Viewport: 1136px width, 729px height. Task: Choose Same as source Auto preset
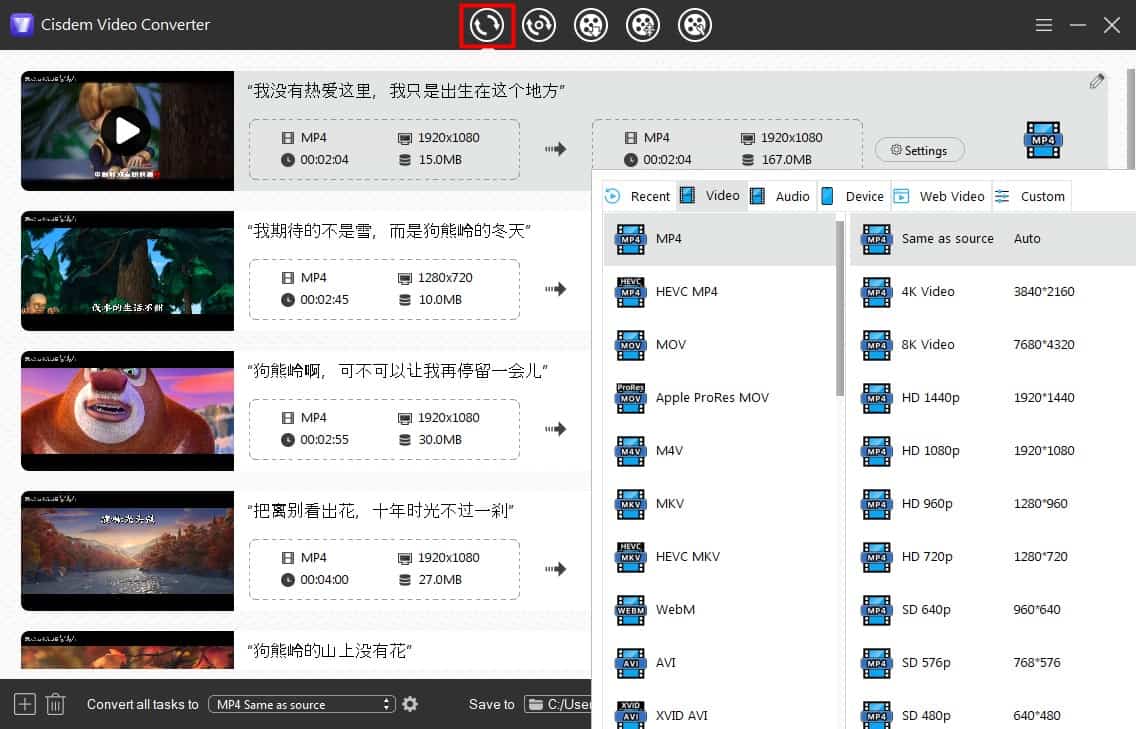coord(993,239)
